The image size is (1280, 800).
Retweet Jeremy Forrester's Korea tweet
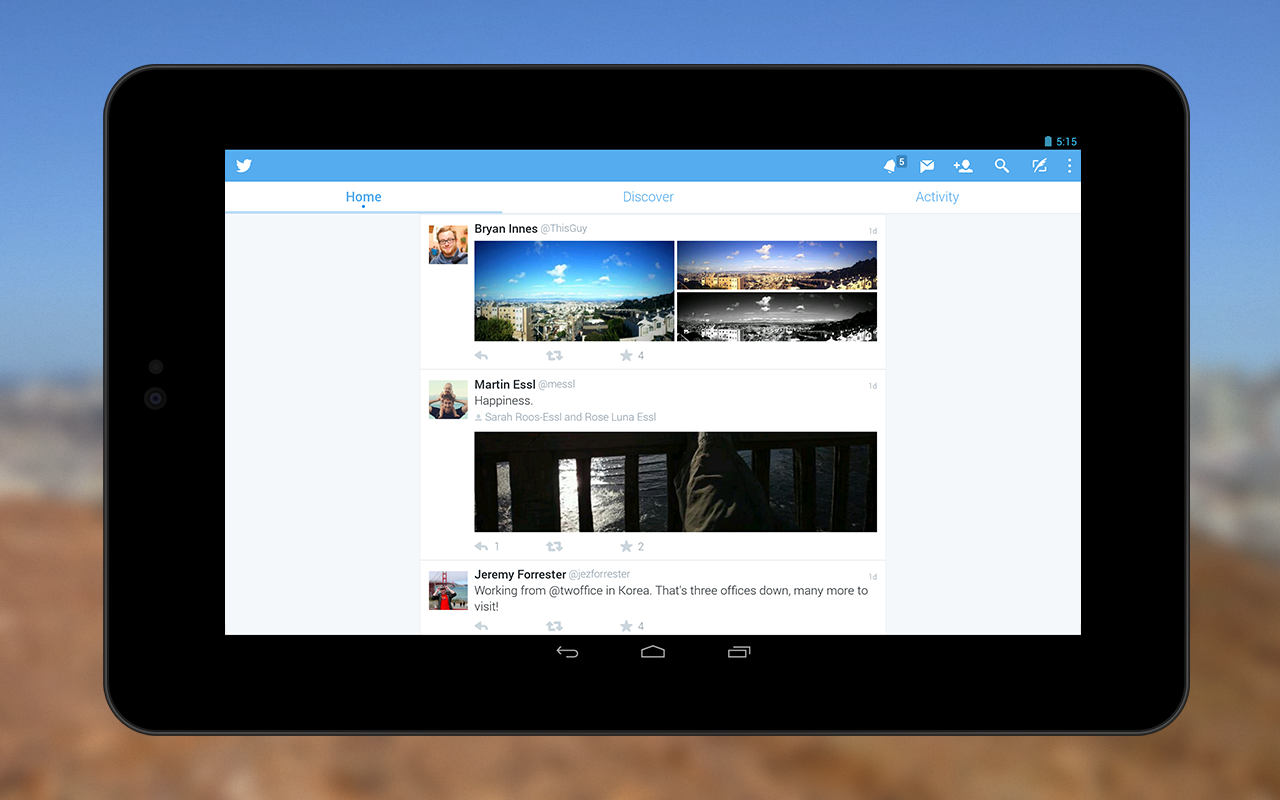tap(554, 625)
